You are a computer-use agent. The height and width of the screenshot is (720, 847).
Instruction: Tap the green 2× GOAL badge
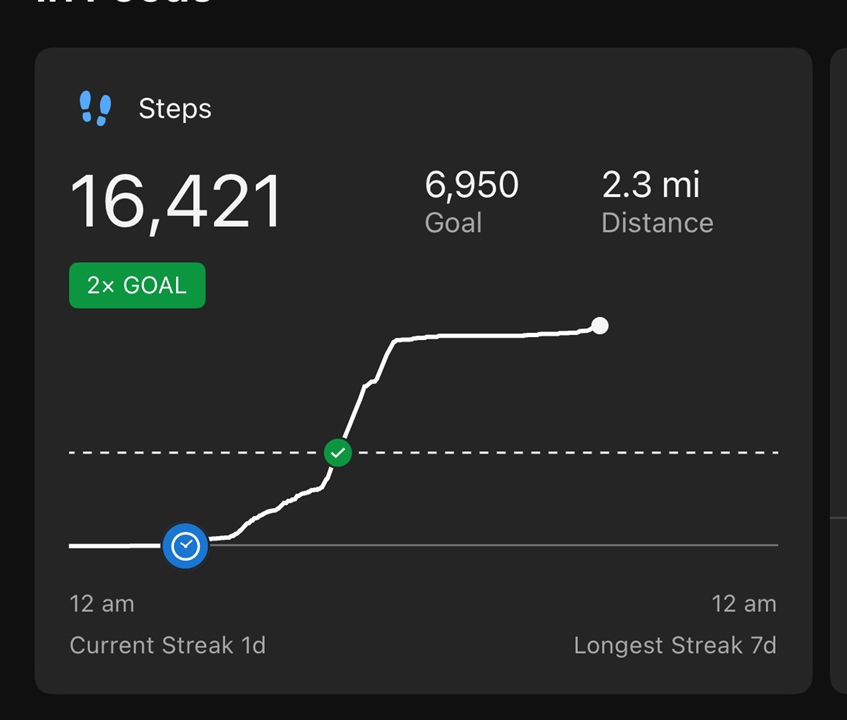pyautogui.click(x=137, y=285)
